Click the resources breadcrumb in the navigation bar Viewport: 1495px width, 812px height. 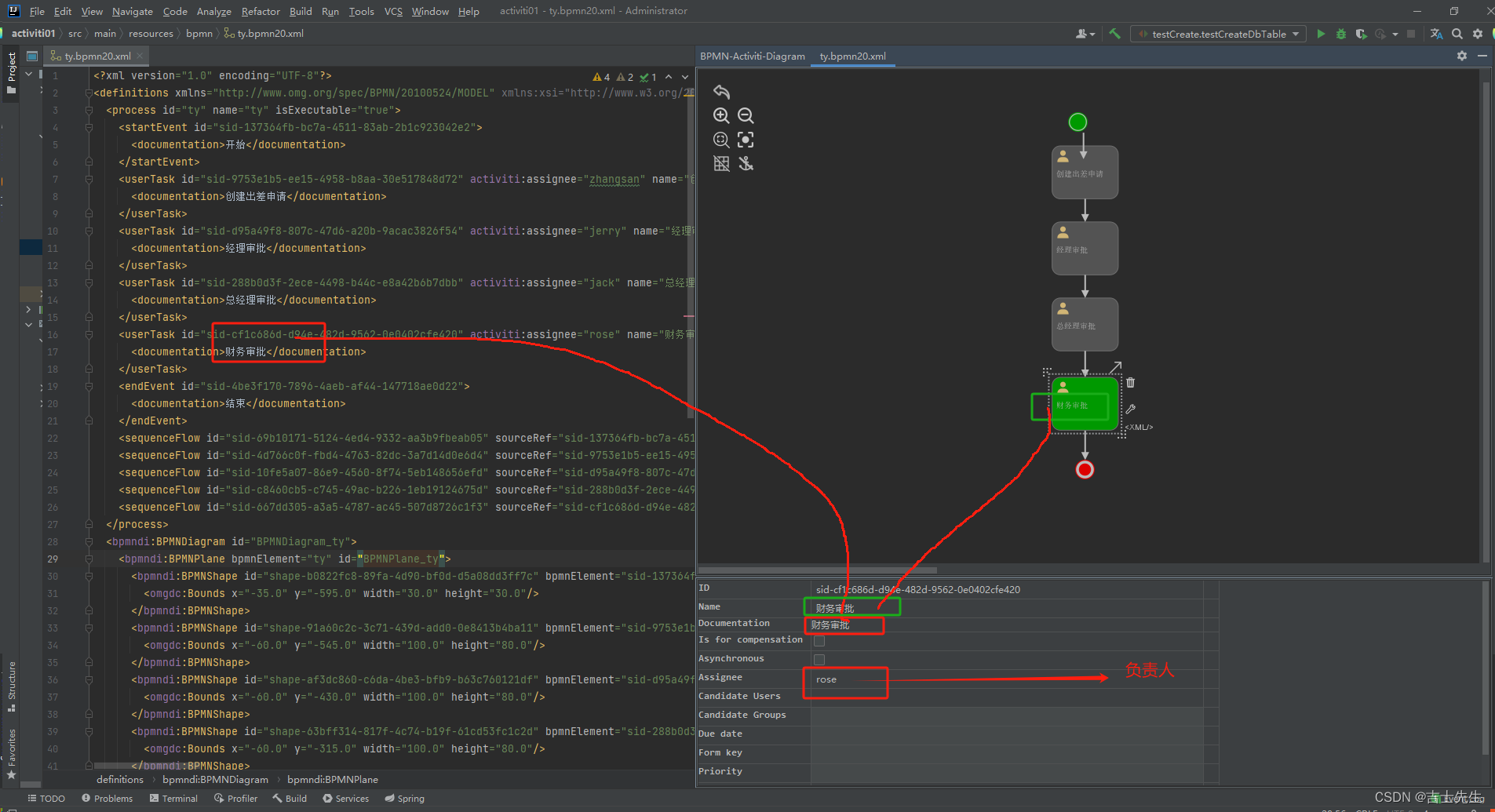click(x=151, y=34)
